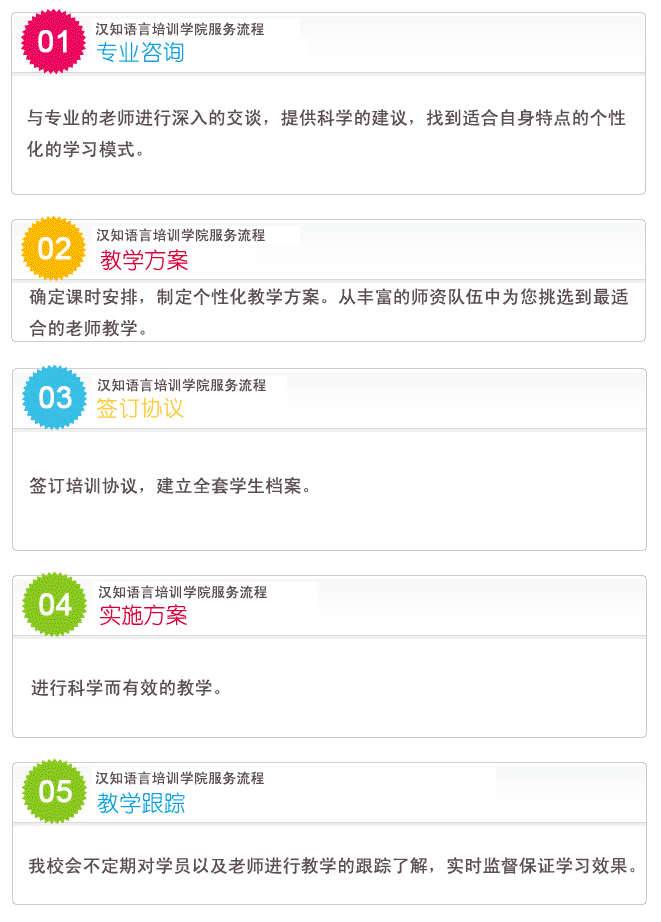Click the orange 02 step badge
This screenshot has height=922, width=661.
54,249
